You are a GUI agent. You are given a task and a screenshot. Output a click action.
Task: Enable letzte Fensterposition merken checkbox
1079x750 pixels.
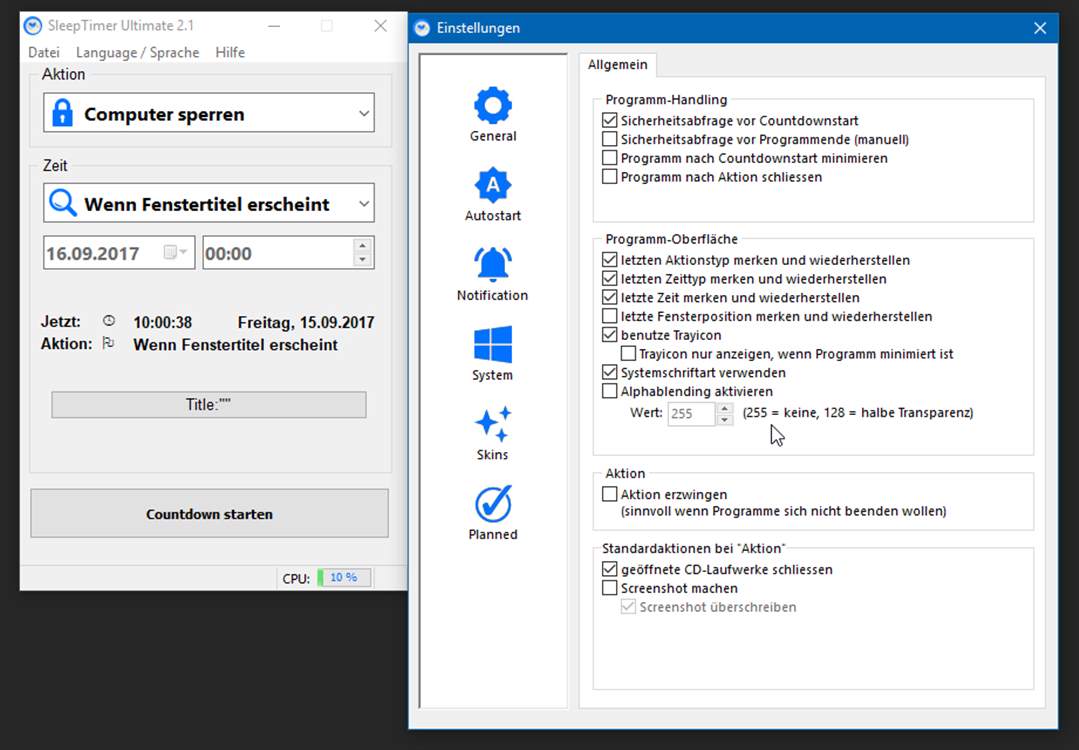click(609, 316)
